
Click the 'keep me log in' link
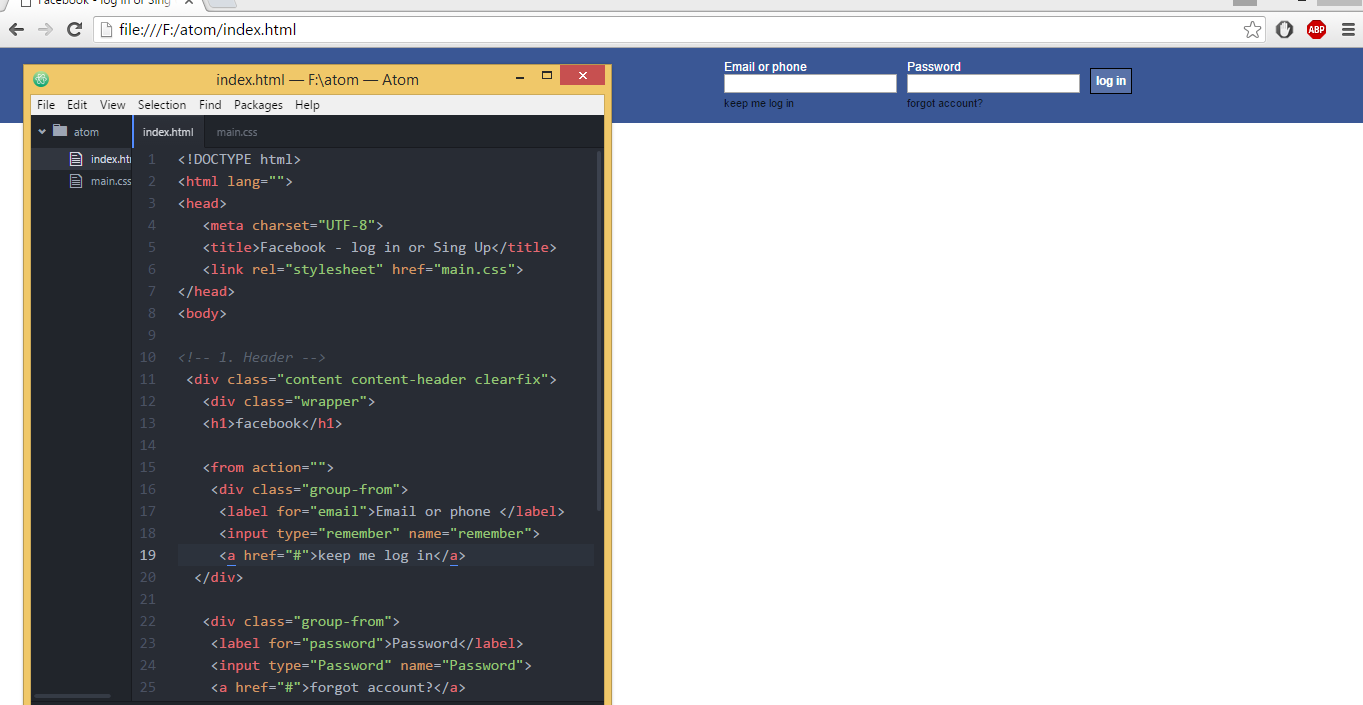[759, 103]
